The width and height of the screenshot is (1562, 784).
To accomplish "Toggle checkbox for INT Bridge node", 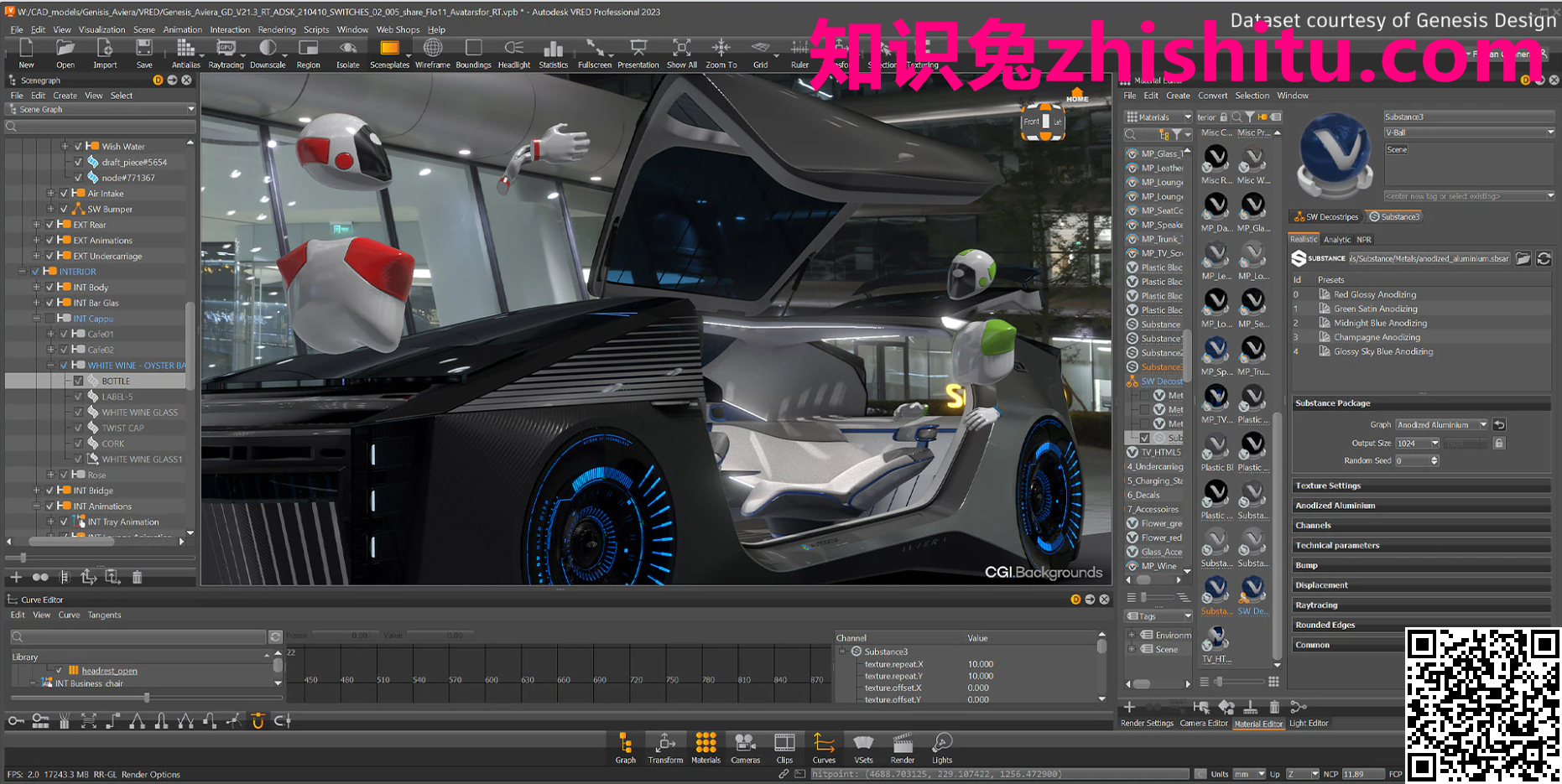I will (x=49, y=491).
